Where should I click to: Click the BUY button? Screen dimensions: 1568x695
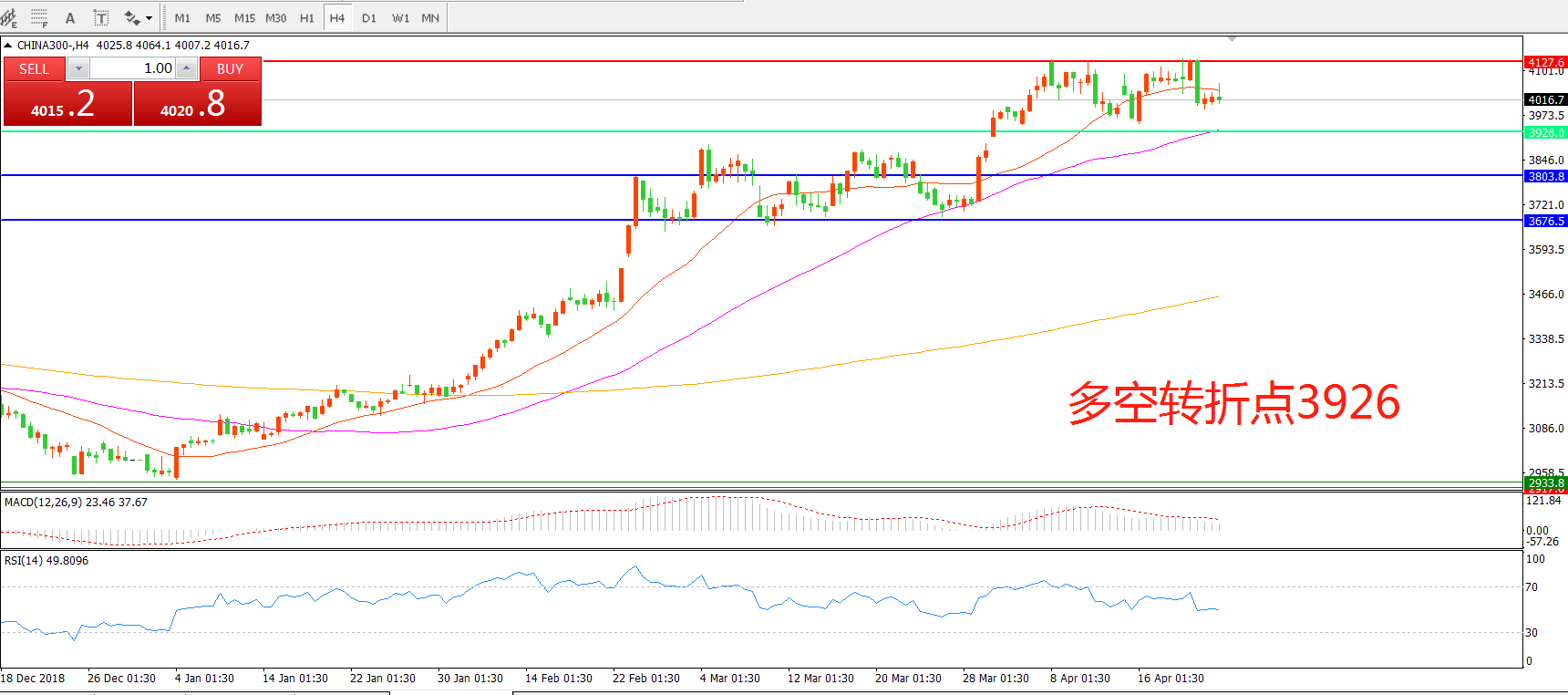point(230,68)
